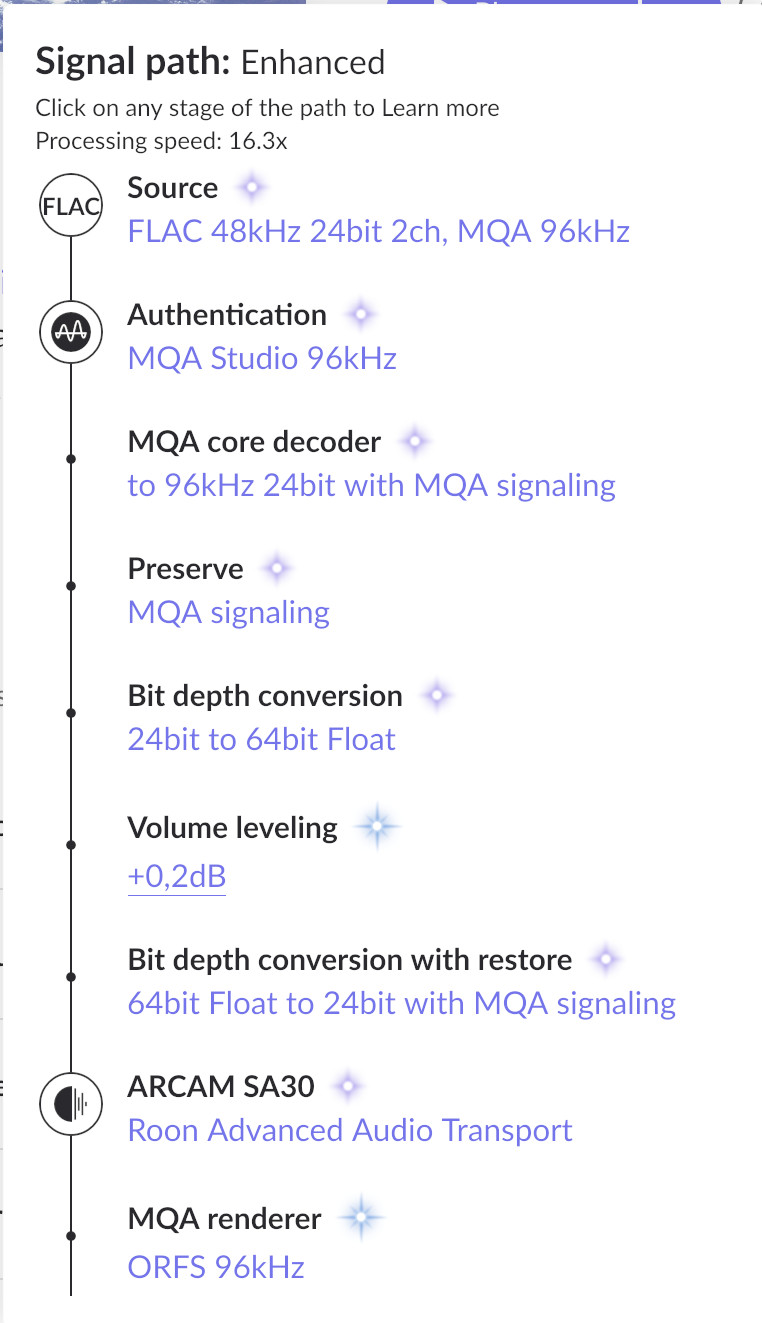Click the MQA signaling preserve link
The image size is (762, 1323).
click(229, 612)
